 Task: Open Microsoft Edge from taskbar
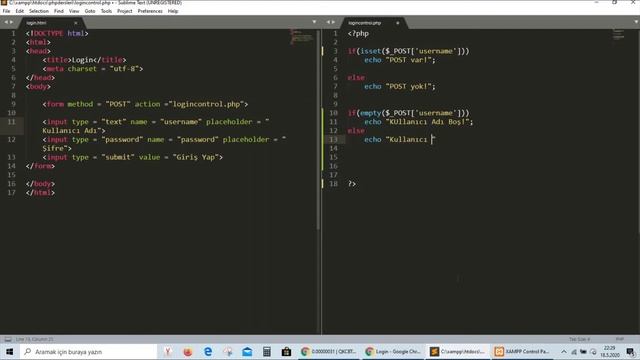pos(208,351)
